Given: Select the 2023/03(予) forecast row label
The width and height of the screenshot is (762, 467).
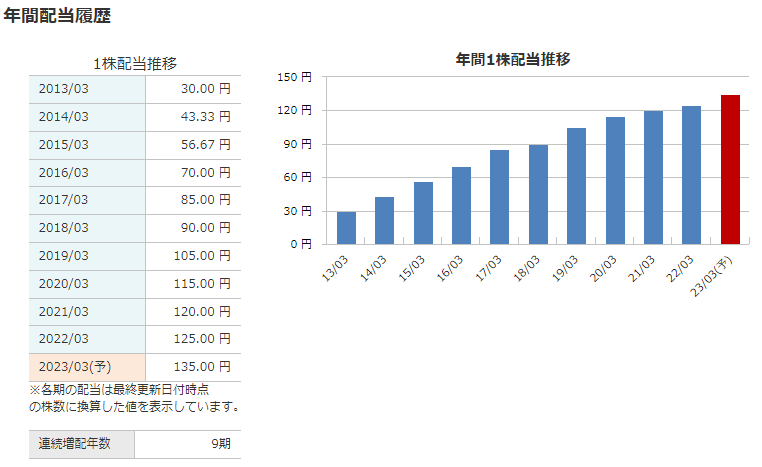Looking at the screenshot, I should coord(75,367).
